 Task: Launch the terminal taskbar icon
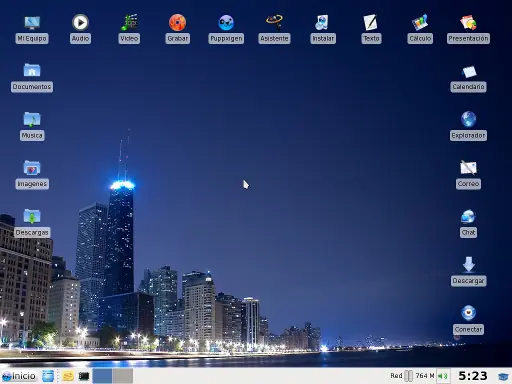[x=84, y=376]
